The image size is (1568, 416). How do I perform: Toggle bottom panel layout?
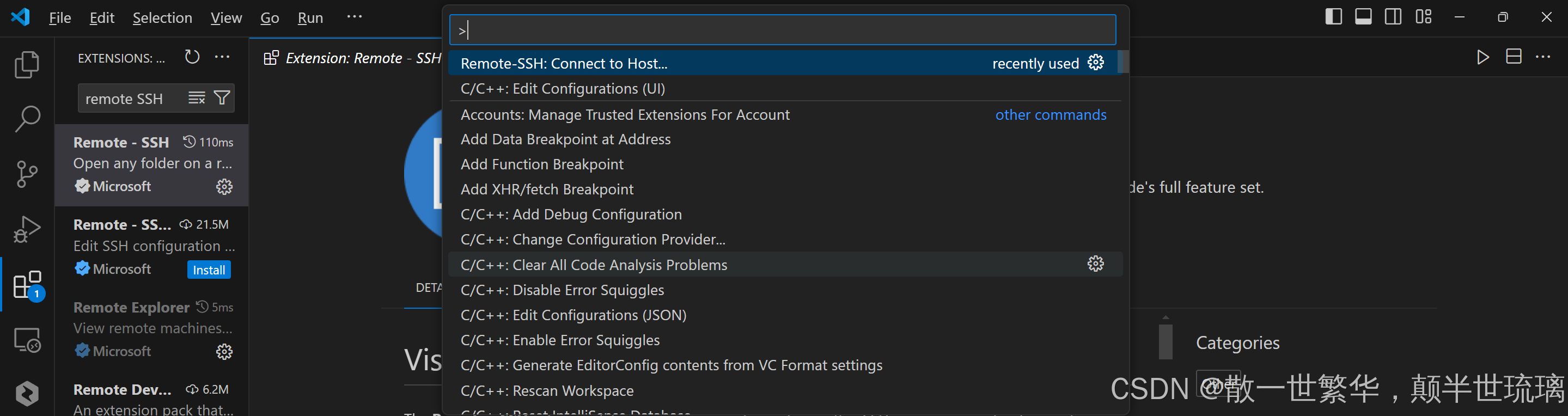[x=1363, y=17]
